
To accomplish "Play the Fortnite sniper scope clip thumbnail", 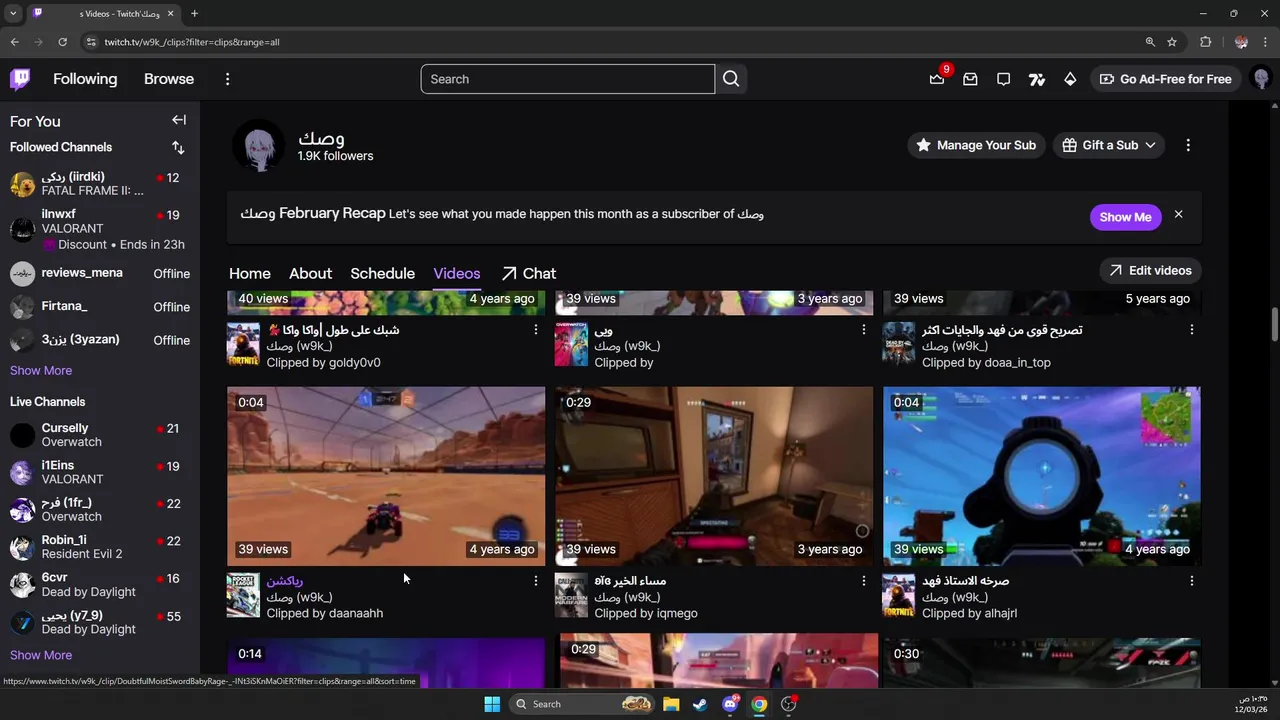I will [1041, 476].
